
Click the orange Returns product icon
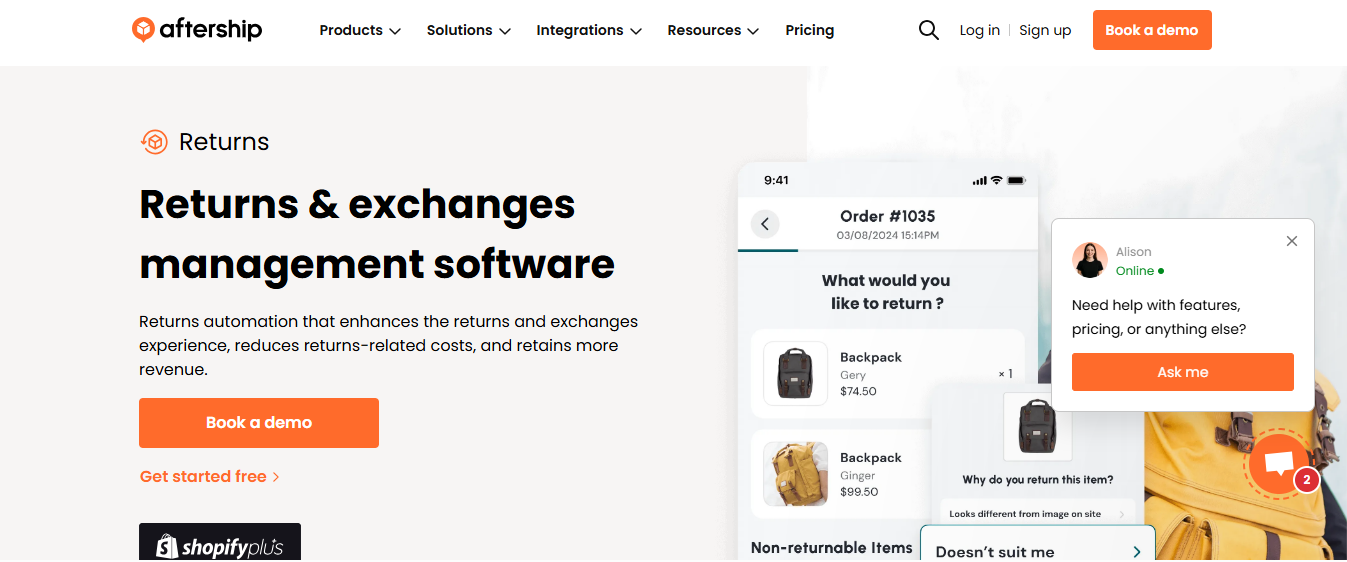[x=154, y=142]
